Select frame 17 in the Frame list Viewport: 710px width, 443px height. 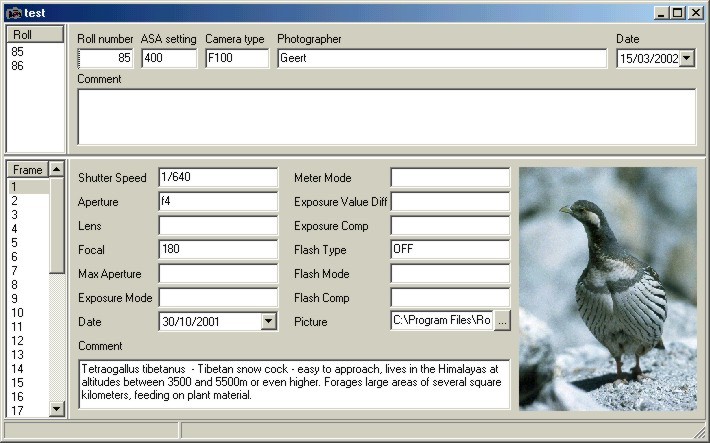[28, 410]
